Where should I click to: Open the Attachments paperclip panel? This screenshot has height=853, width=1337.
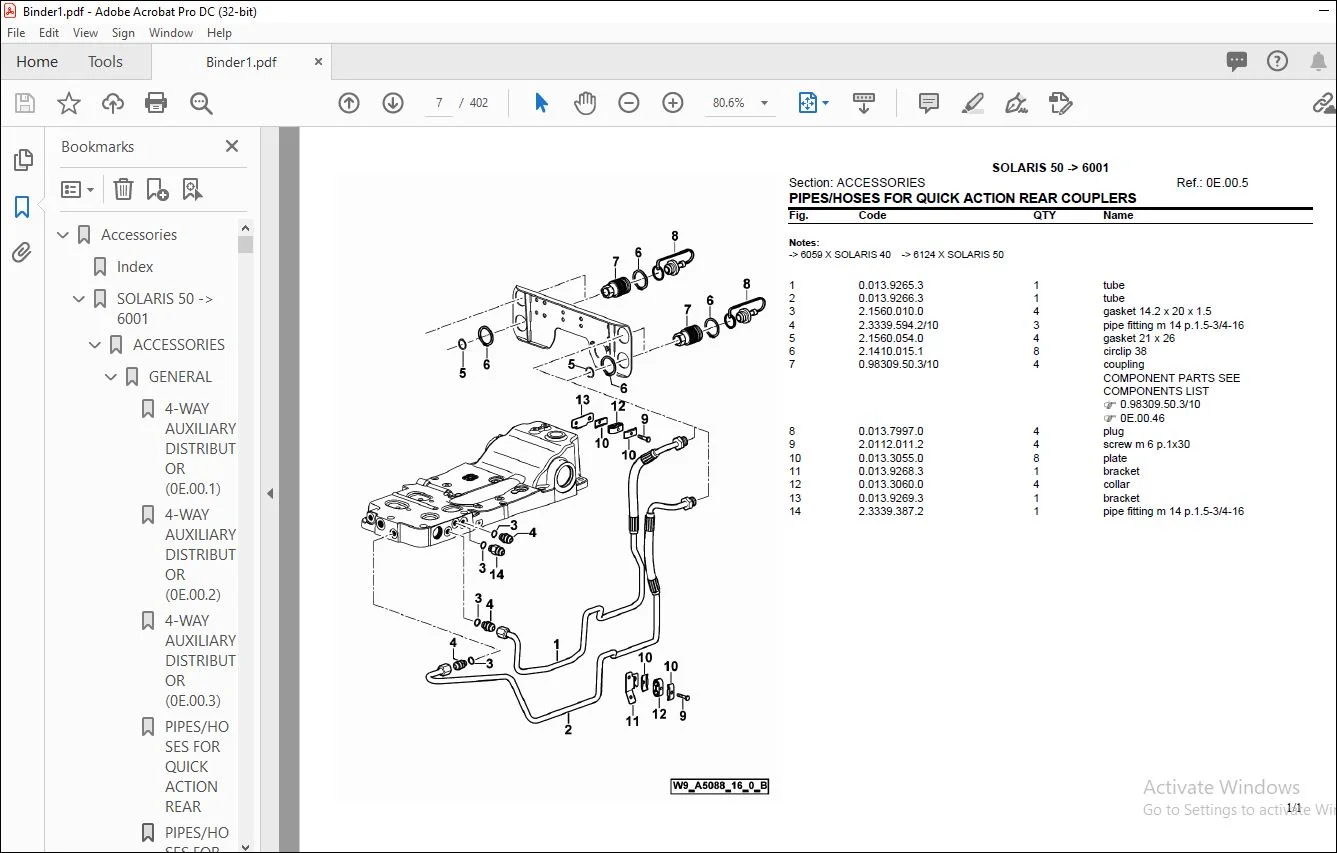click(x=22, y=253)
